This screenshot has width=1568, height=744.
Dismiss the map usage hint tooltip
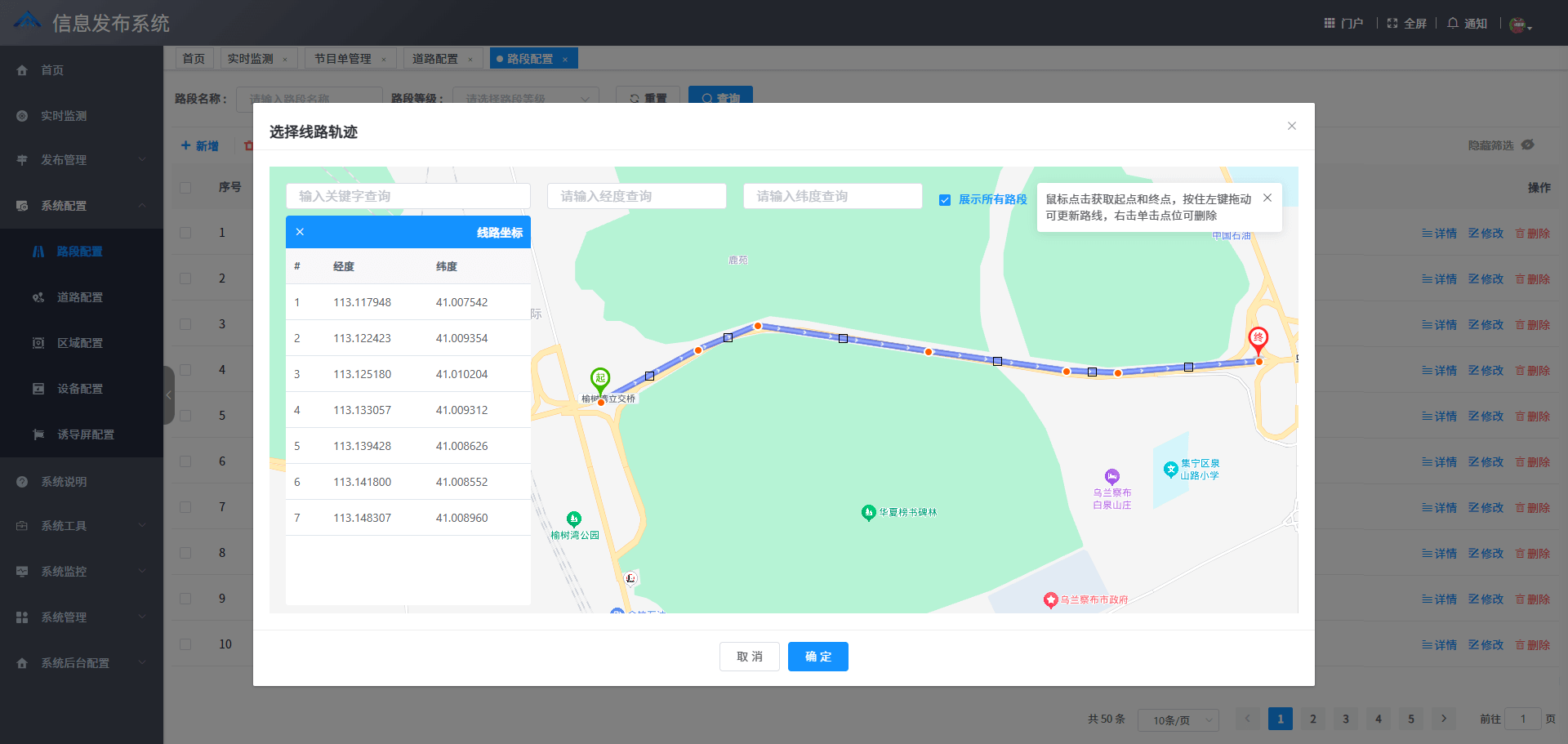(x=1267, y=198)
